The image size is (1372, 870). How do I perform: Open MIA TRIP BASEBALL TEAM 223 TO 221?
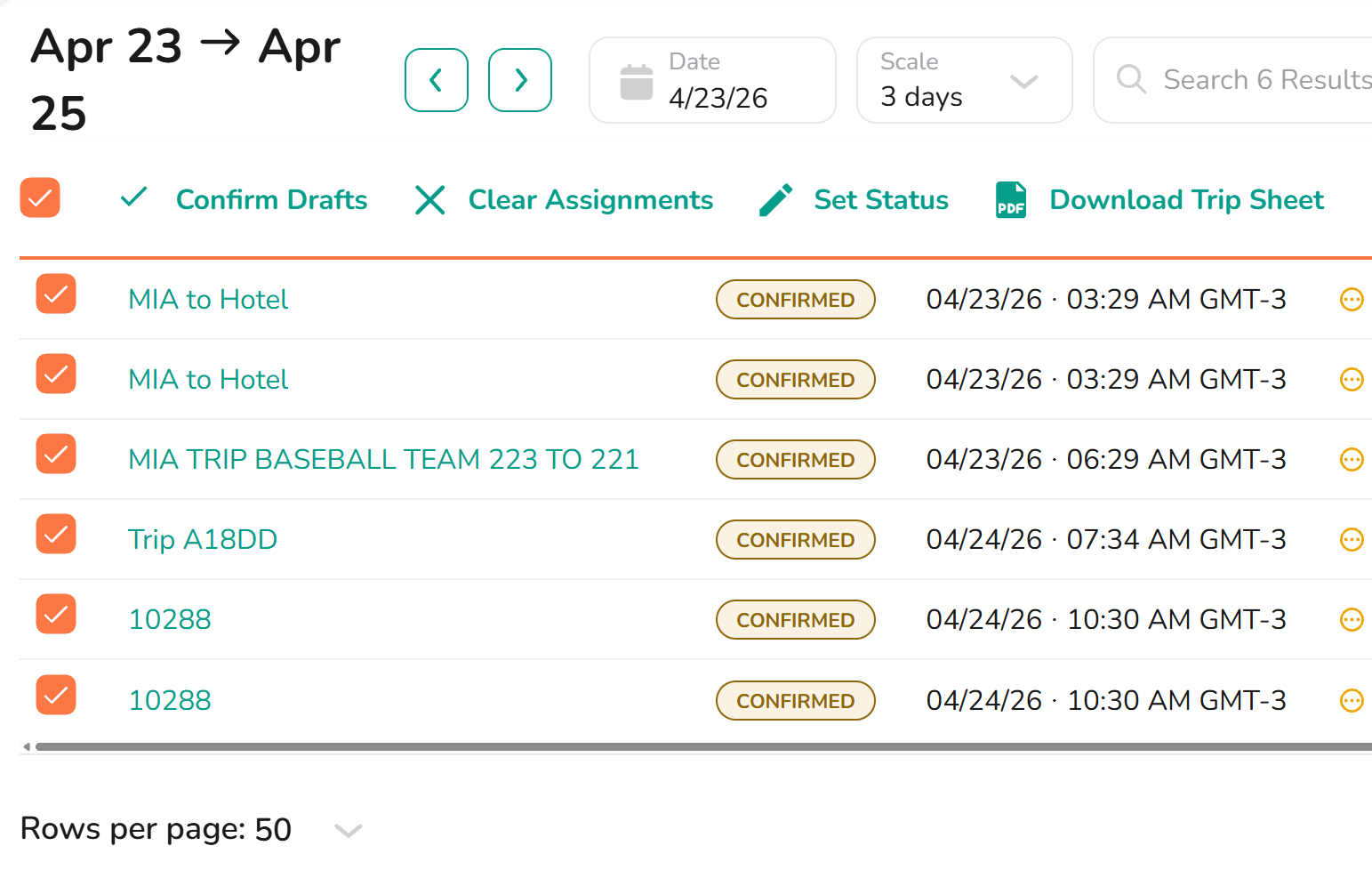point(383,459)
